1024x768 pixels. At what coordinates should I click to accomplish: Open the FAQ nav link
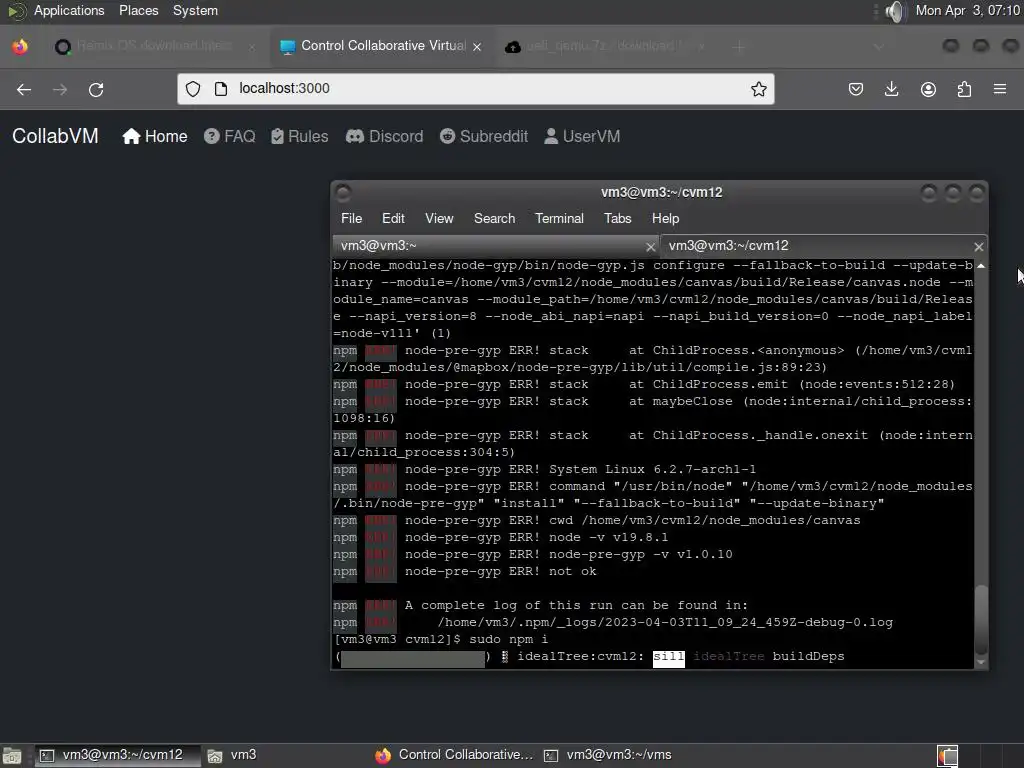pyautogui.click(x=229, y=136)
